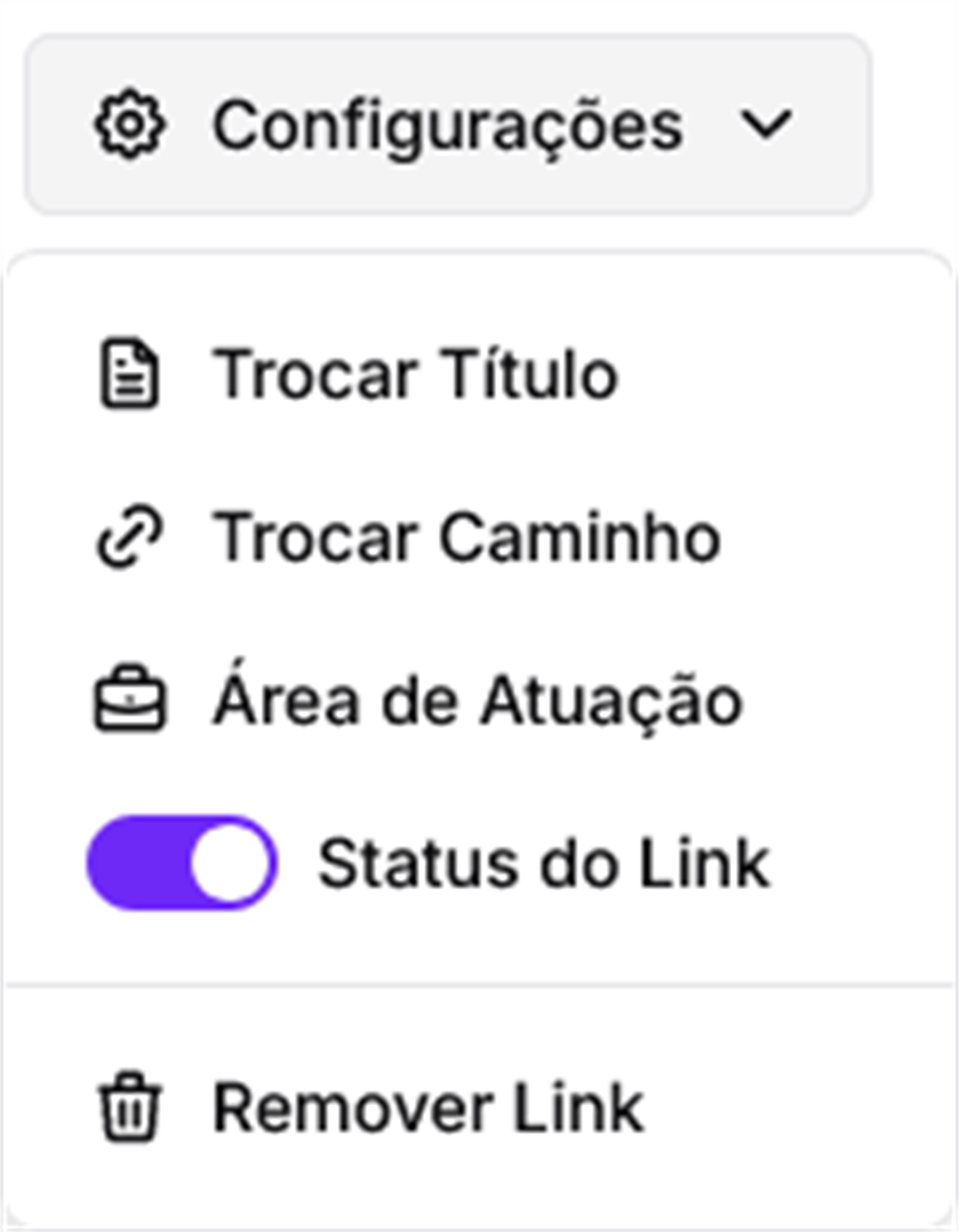Image resolution: width=959 pixels, height=1232 pixels.
Task: Click the word "Caminho" in the second option
Action: [580, 536]
